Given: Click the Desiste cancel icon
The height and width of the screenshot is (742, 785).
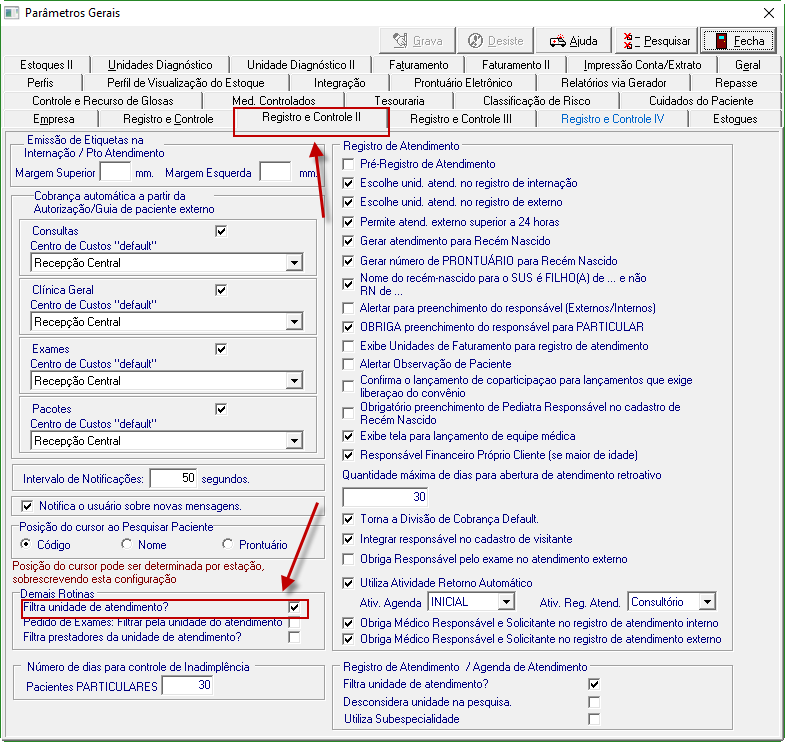Looking at the screenshot, I should [x=475, y=41].
